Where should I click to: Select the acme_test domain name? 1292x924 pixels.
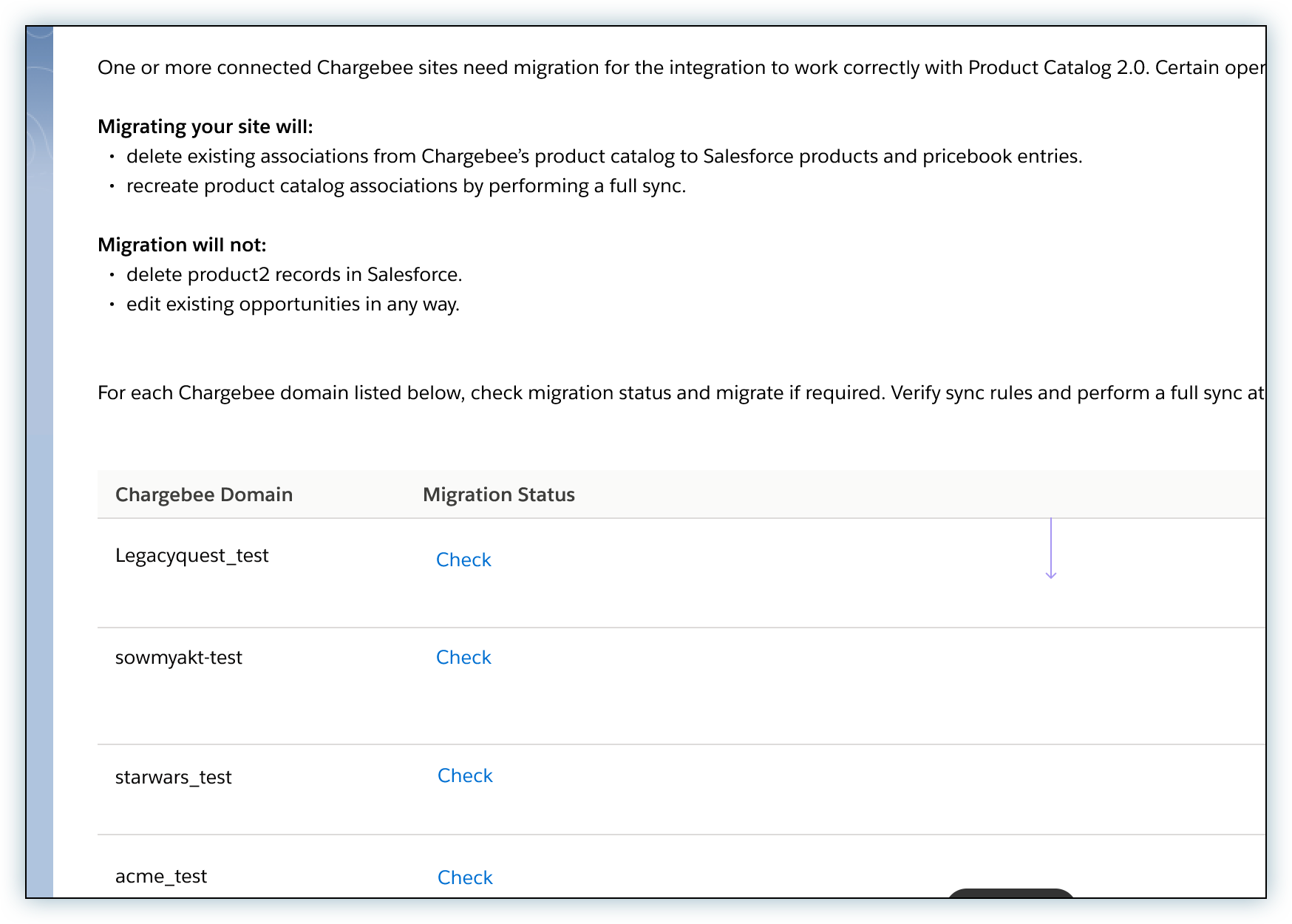tap(161, 877)
